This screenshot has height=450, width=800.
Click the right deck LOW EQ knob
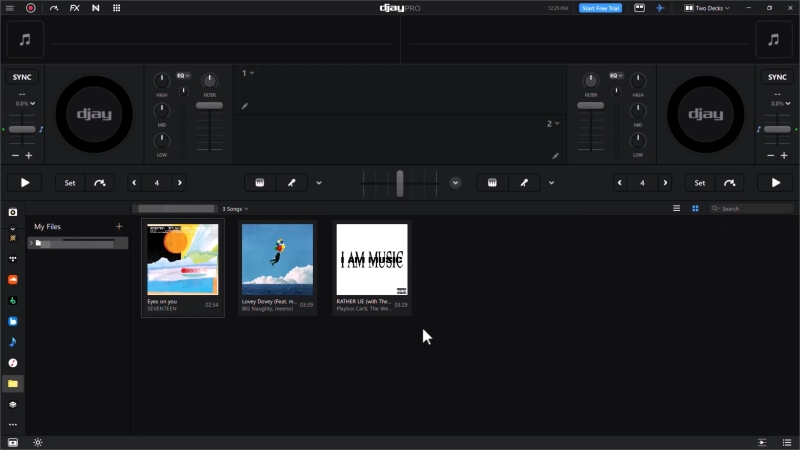click(x=638, y=140)
